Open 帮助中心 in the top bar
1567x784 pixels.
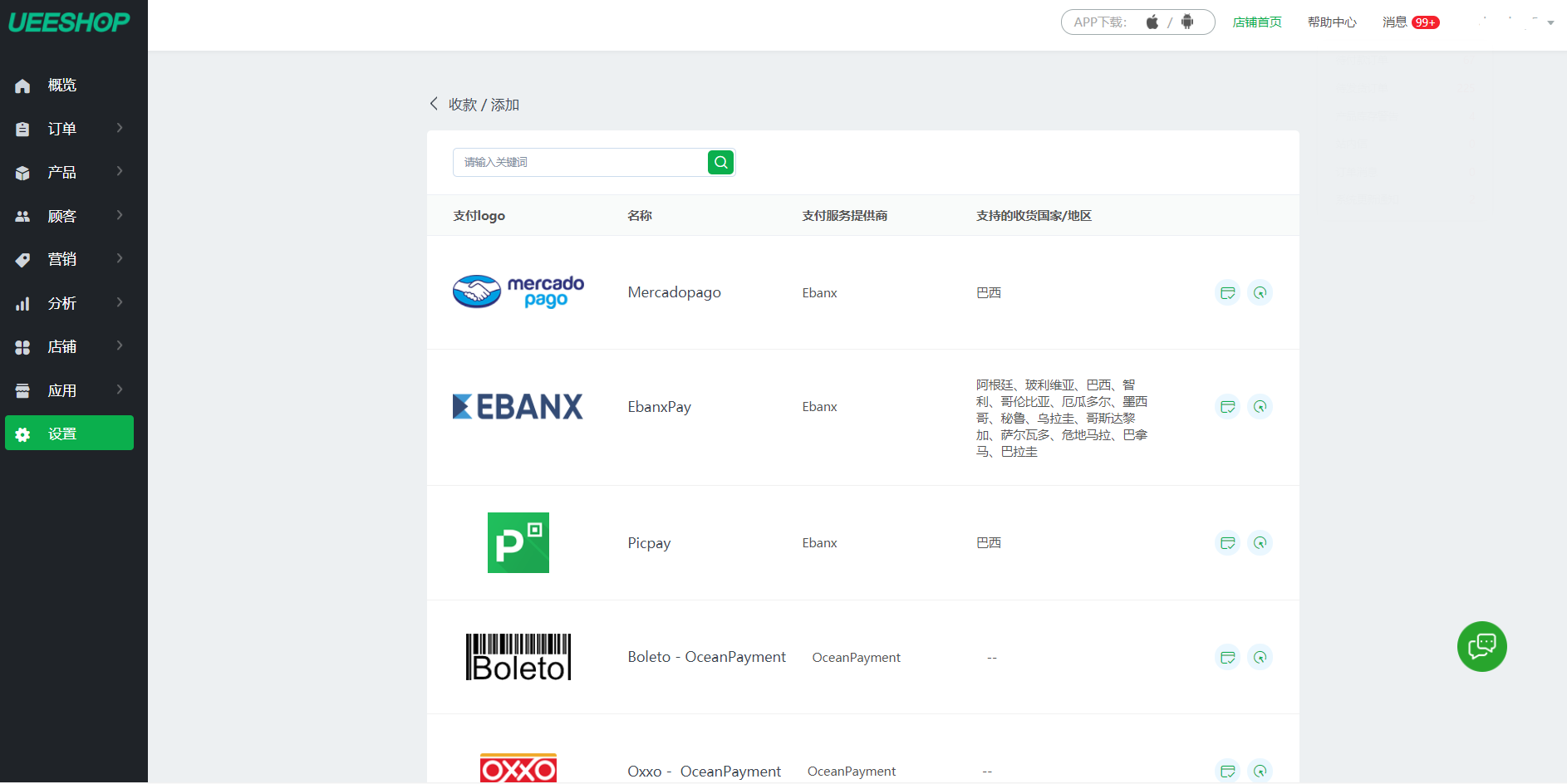(1332, 22)
